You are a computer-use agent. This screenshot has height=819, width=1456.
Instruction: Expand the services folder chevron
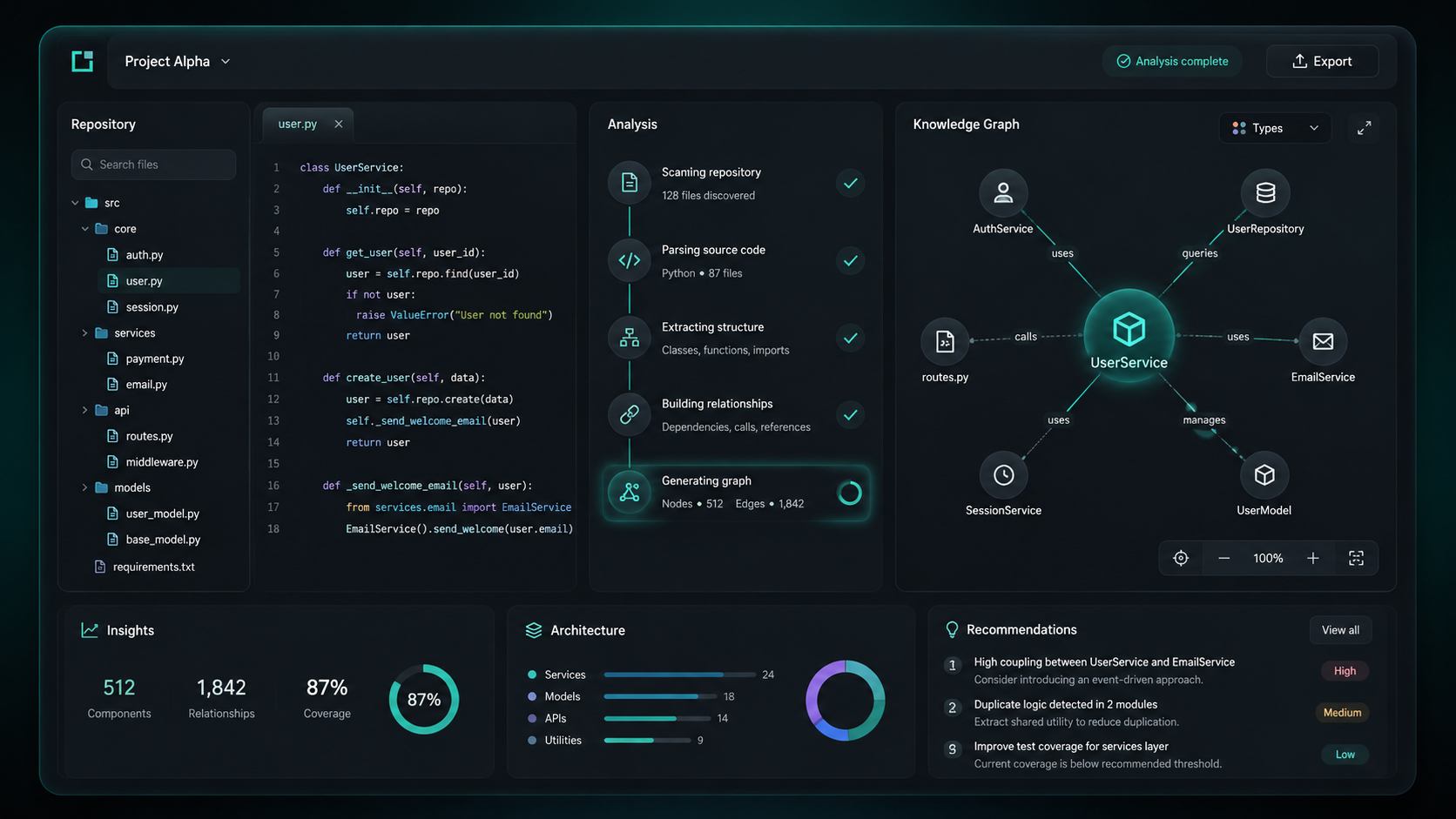(x=84, y=333)
